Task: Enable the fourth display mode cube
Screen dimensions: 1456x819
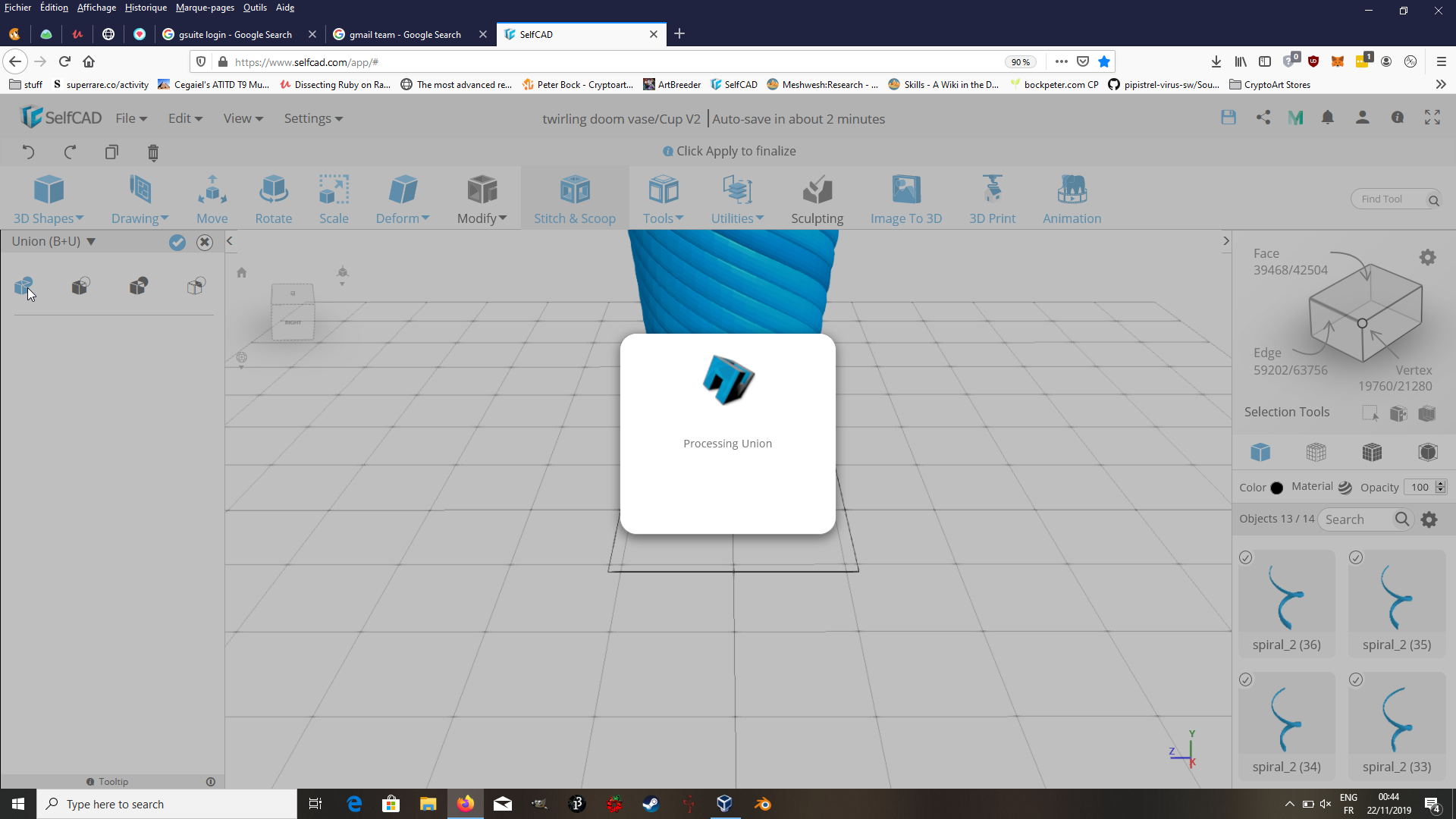Action: [x=1428, y=453]
